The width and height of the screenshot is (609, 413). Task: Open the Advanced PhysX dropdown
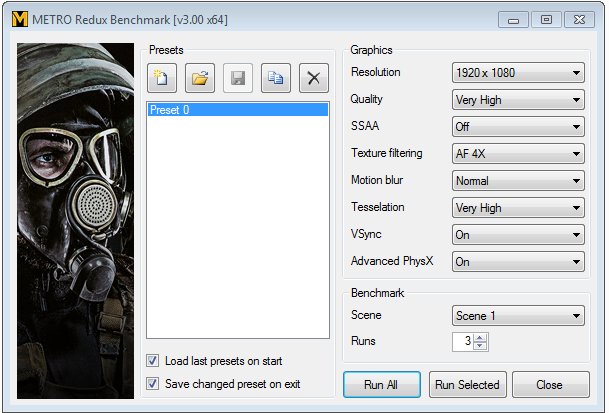518,262
